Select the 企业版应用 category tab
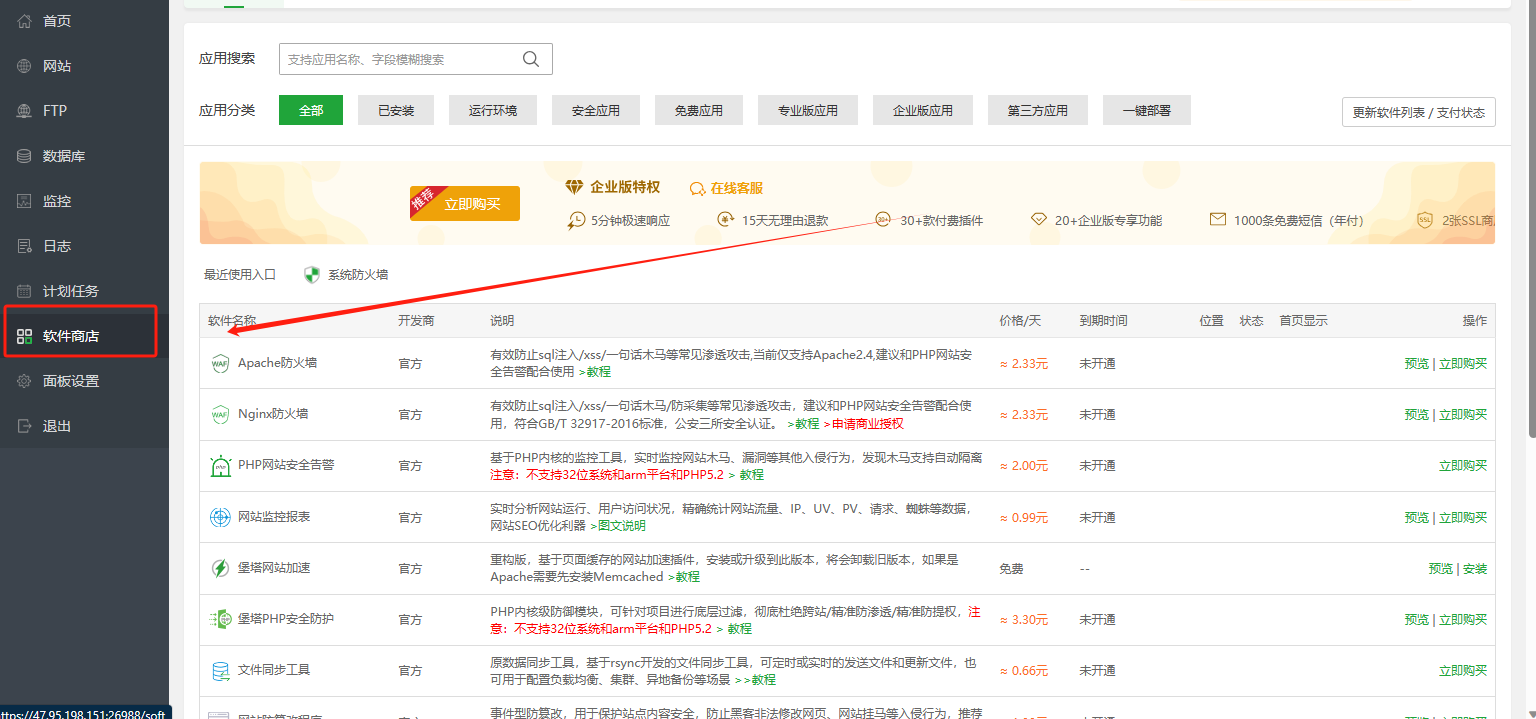The height and width of the screenshot is (719, 1536). (x=923, y=110)
